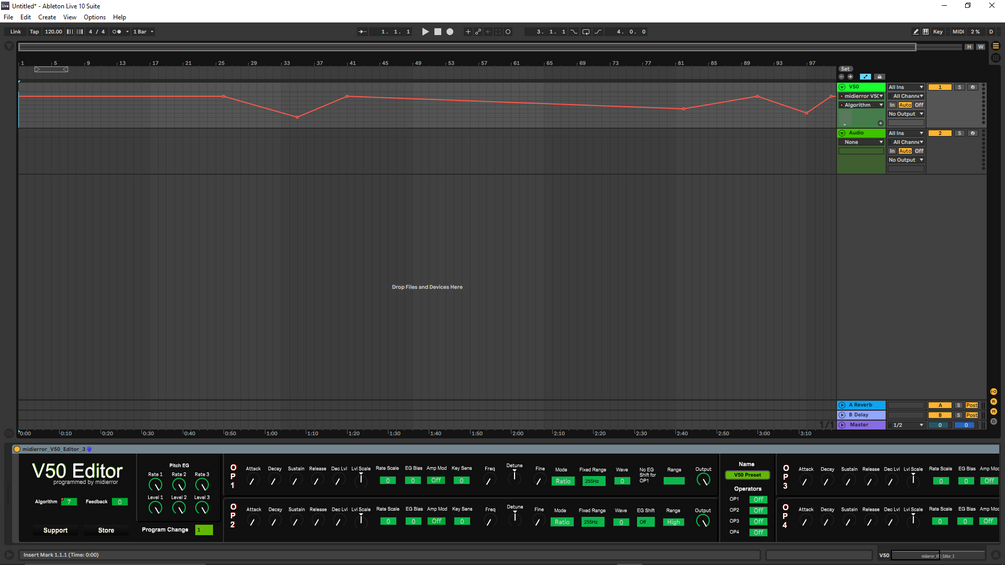The image size is (1005, 565).
Task: Toggle Follow playback arrow icon
Action: tap(362, 31)
